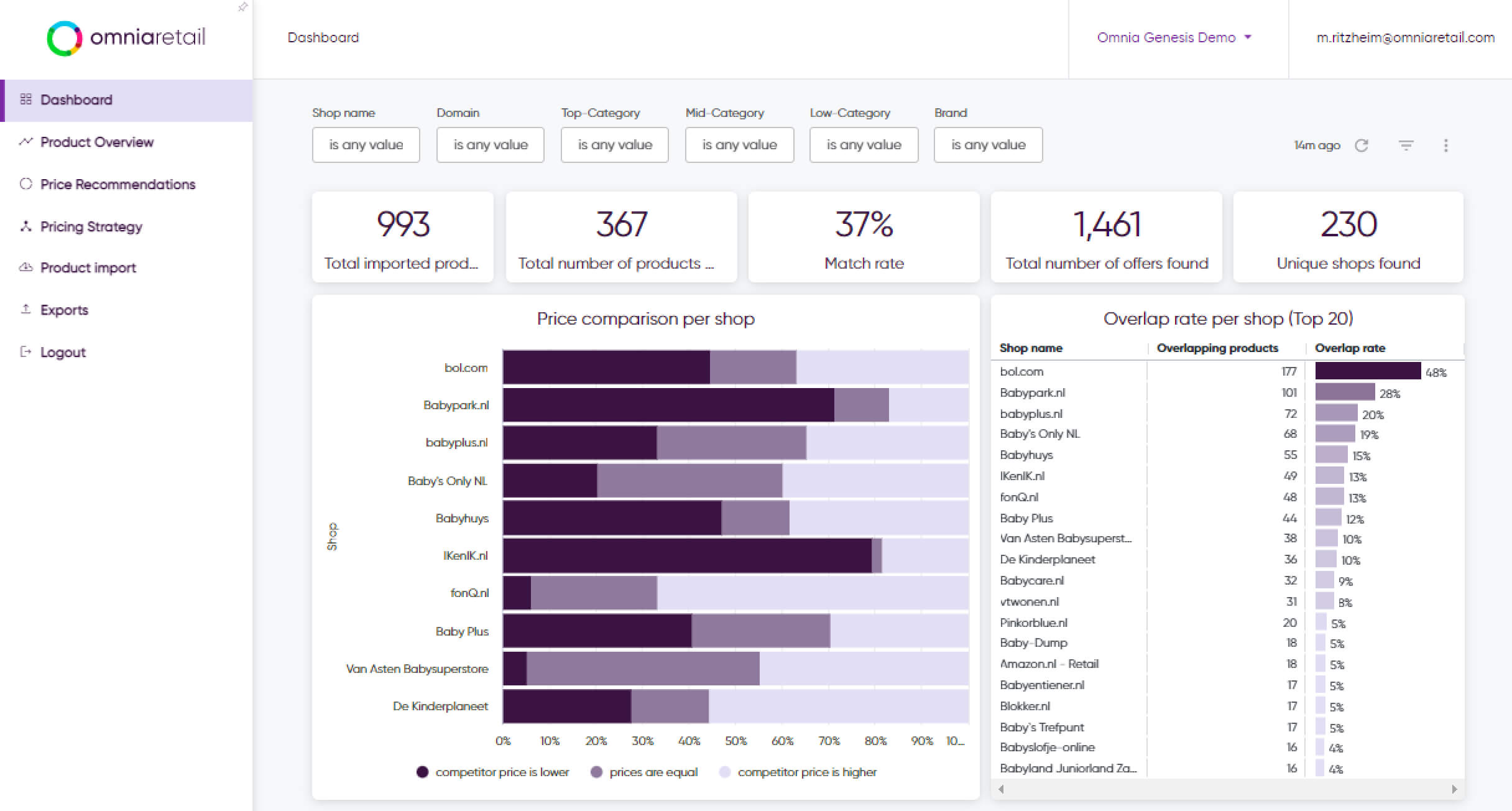This screenshot has height=811, width=1512.
Task: Click the filter options menu icon
Action: (x=1405, y=145)
